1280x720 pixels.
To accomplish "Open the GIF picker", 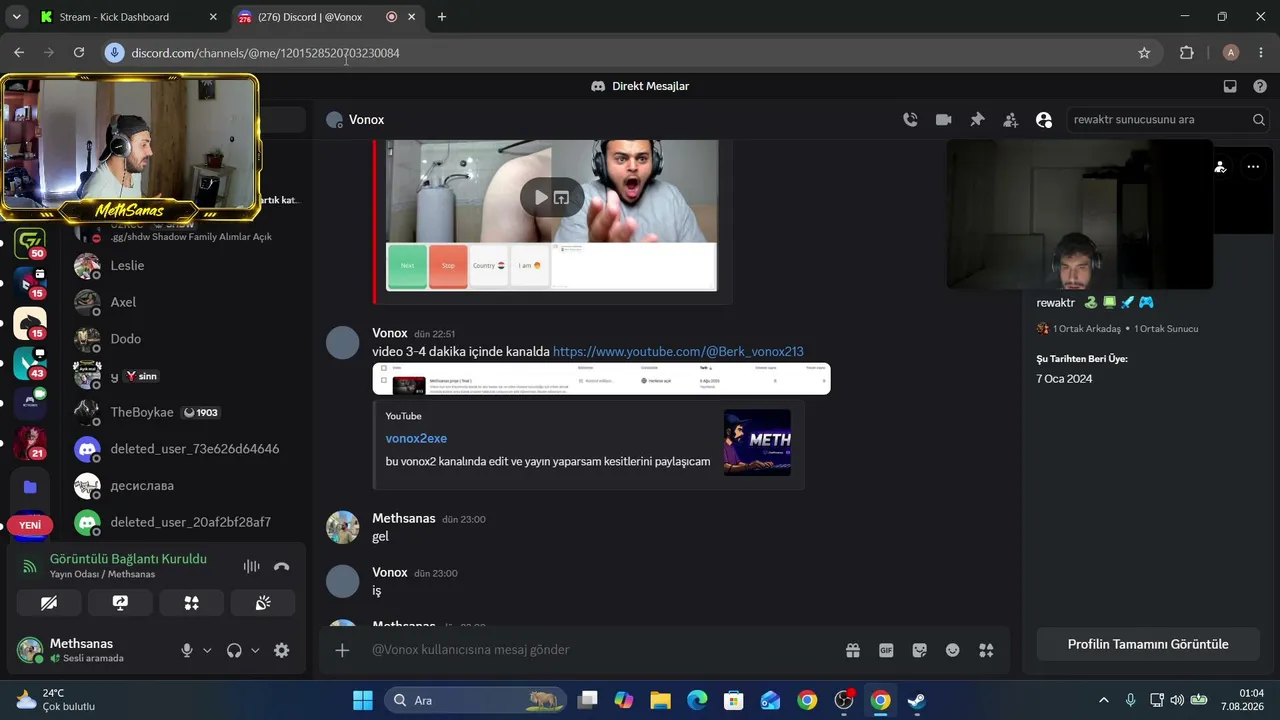I will click(x=886, y=650).
